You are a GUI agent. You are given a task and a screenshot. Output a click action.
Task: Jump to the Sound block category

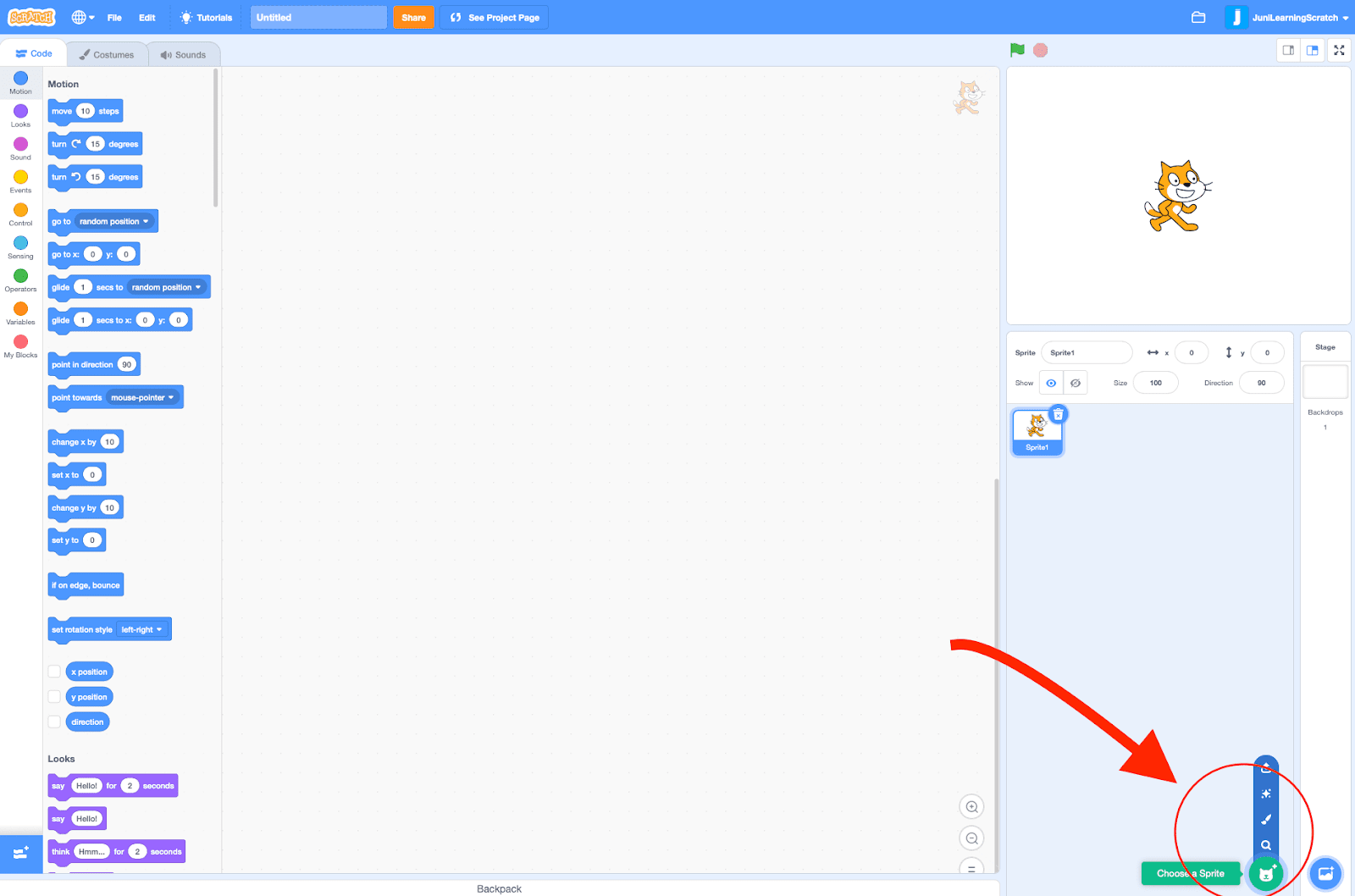(20, 148)
